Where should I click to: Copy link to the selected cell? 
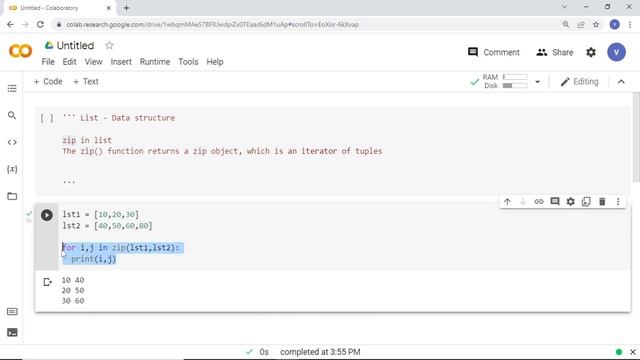point(539,202)
